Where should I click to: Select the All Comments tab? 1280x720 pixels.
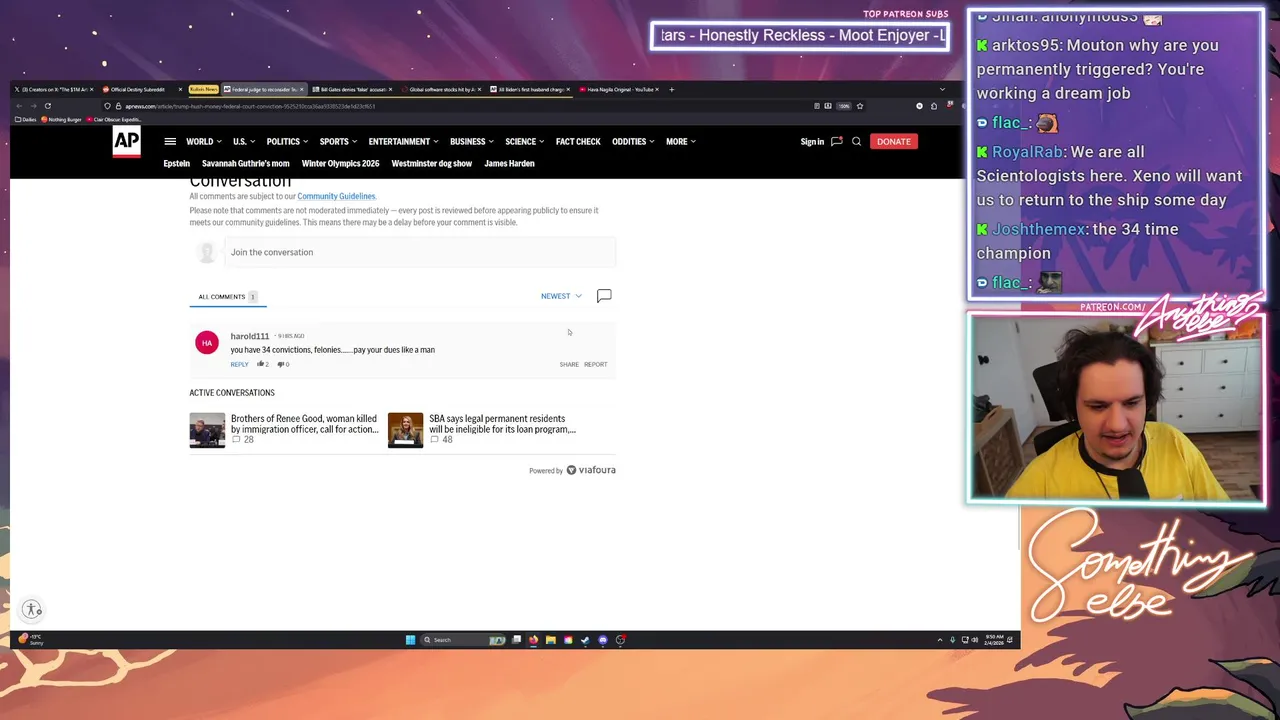click(x=227, y=297)
